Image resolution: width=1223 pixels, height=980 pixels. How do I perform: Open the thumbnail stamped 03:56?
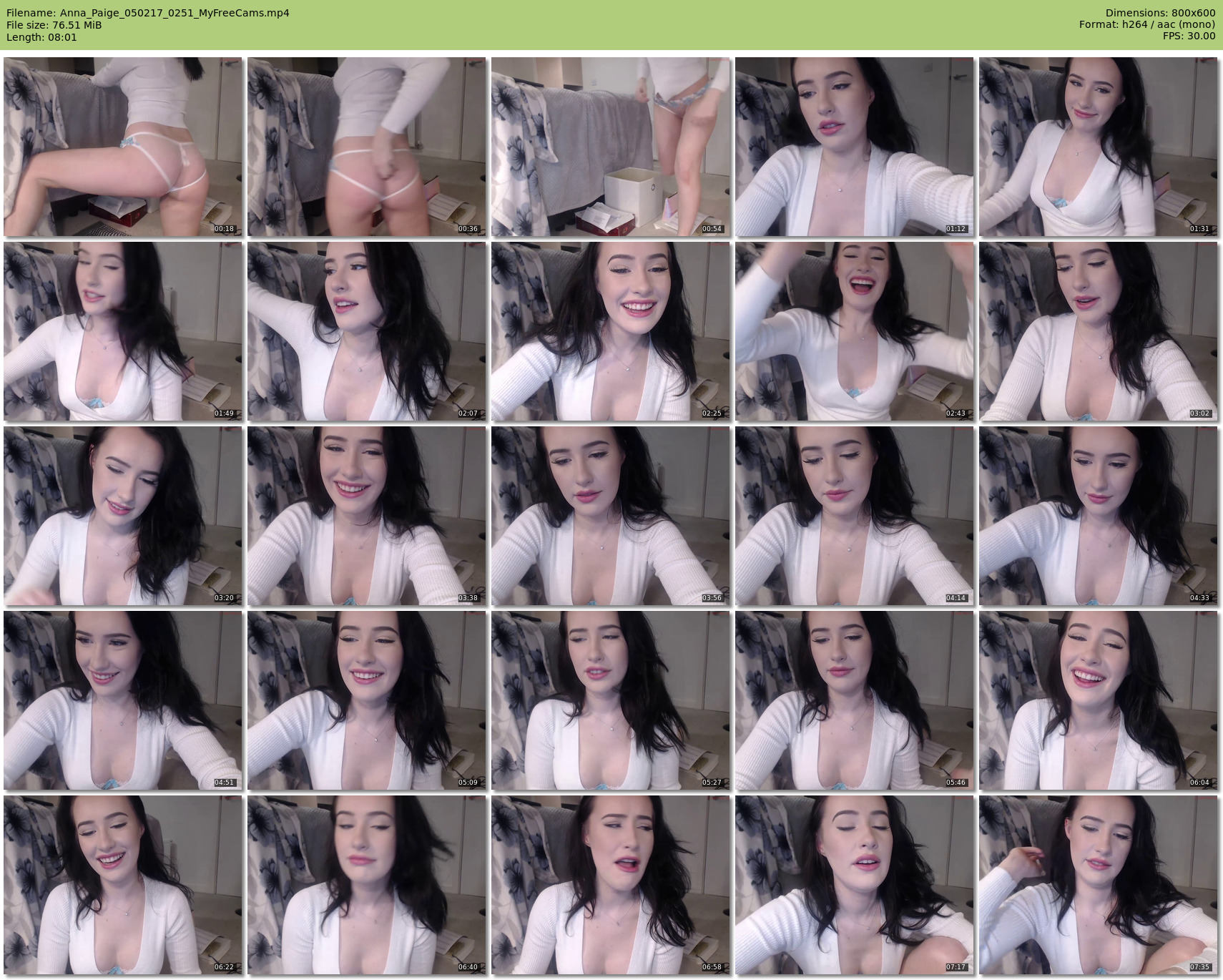(611, 516)
